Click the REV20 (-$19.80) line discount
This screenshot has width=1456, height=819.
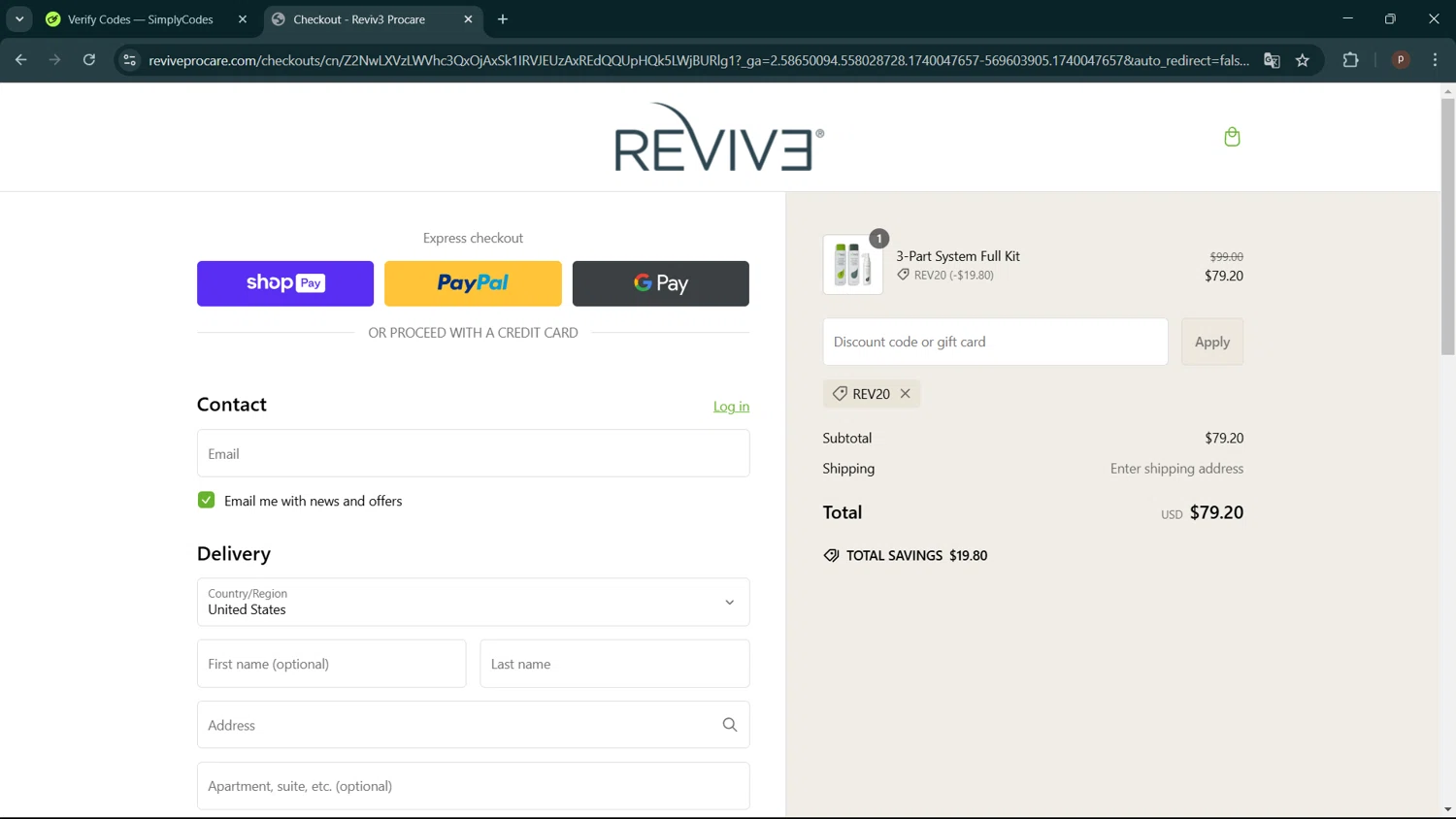(x=953, y=275)
